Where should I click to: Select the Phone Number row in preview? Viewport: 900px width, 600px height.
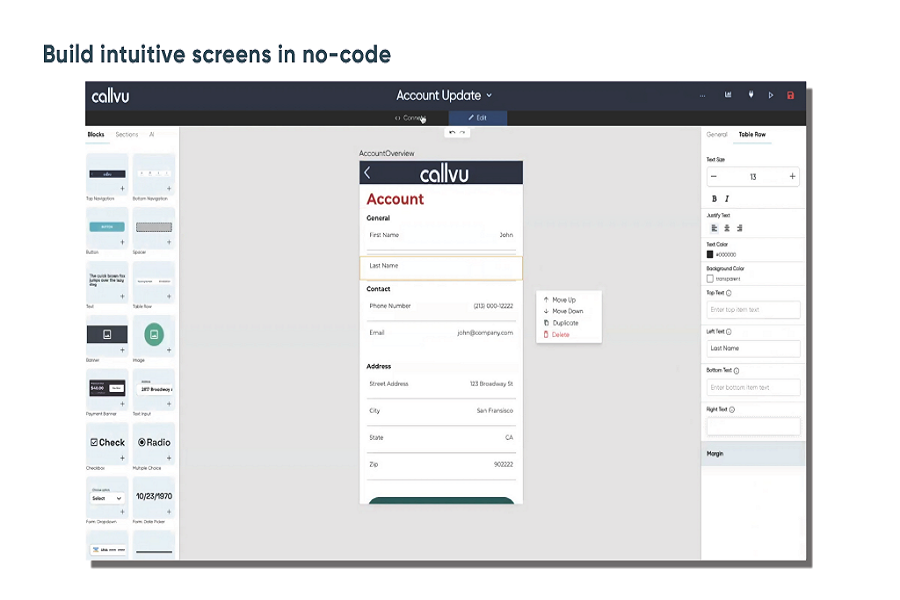tap(441, 307)
